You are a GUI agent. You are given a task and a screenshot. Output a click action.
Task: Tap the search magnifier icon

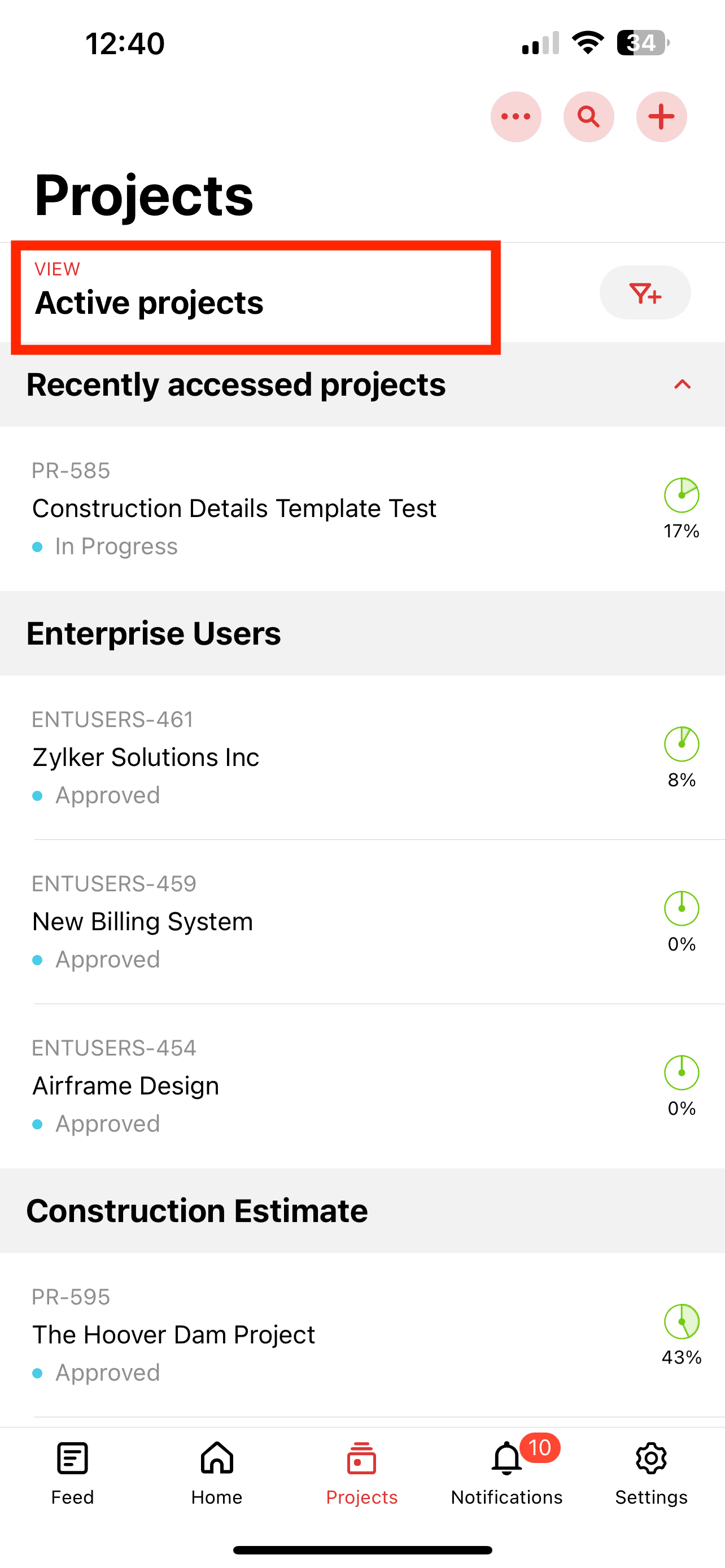click(588, 116)
